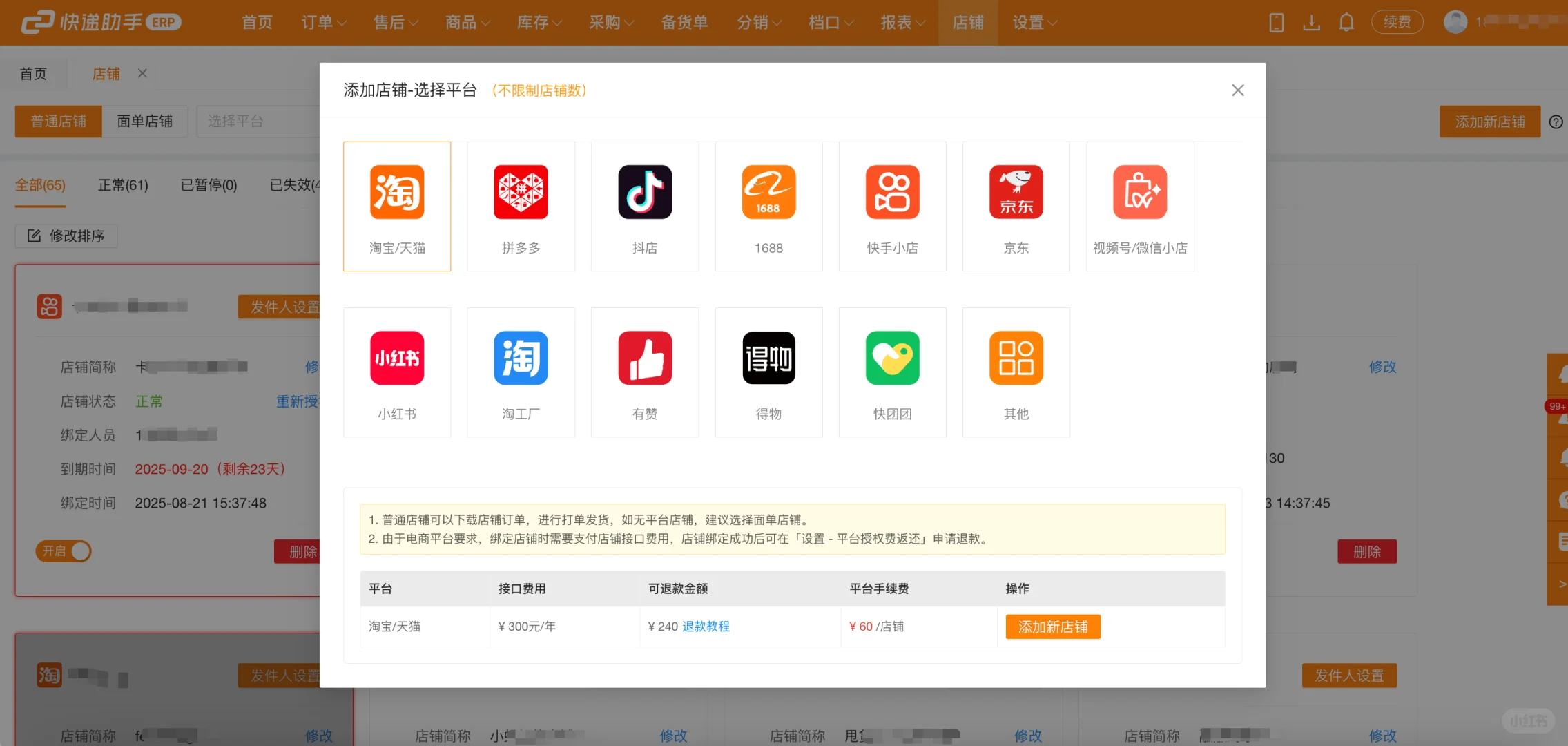Open the 退款教程 link
This screenshot has width=1568, height=746.
[x=706, y=627]
